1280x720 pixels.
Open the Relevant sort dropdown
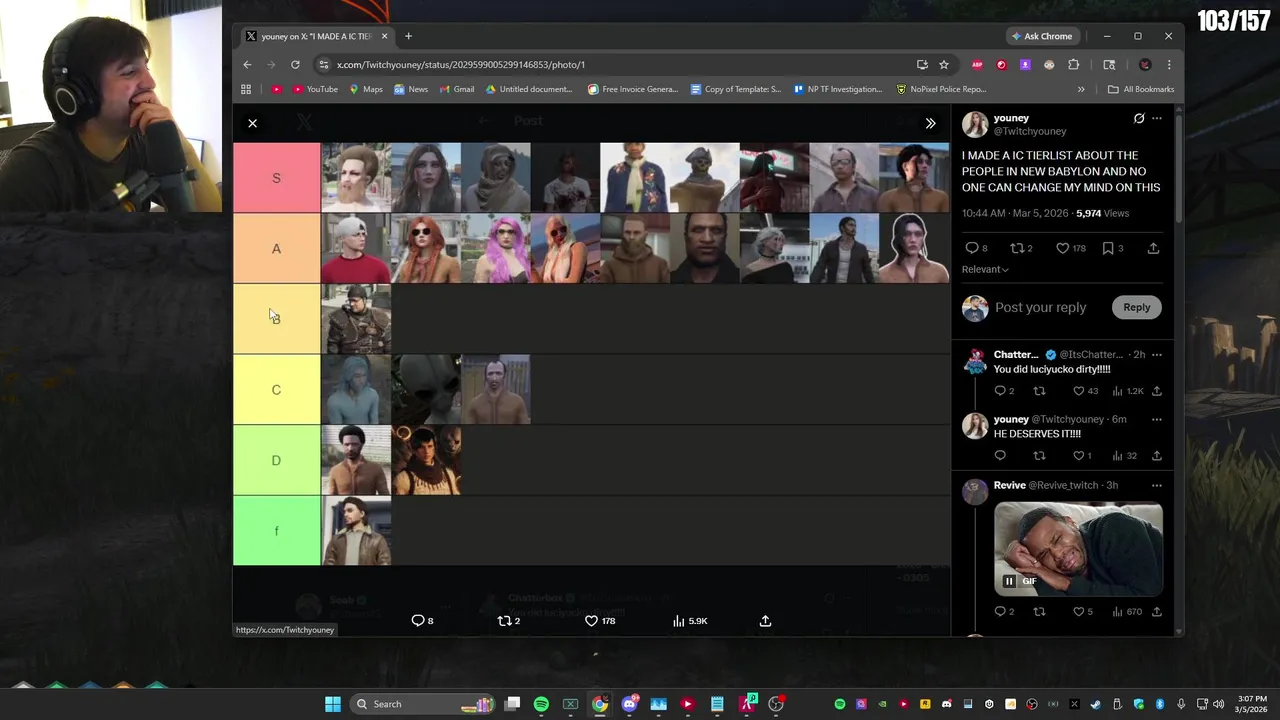tap(985, 269)
